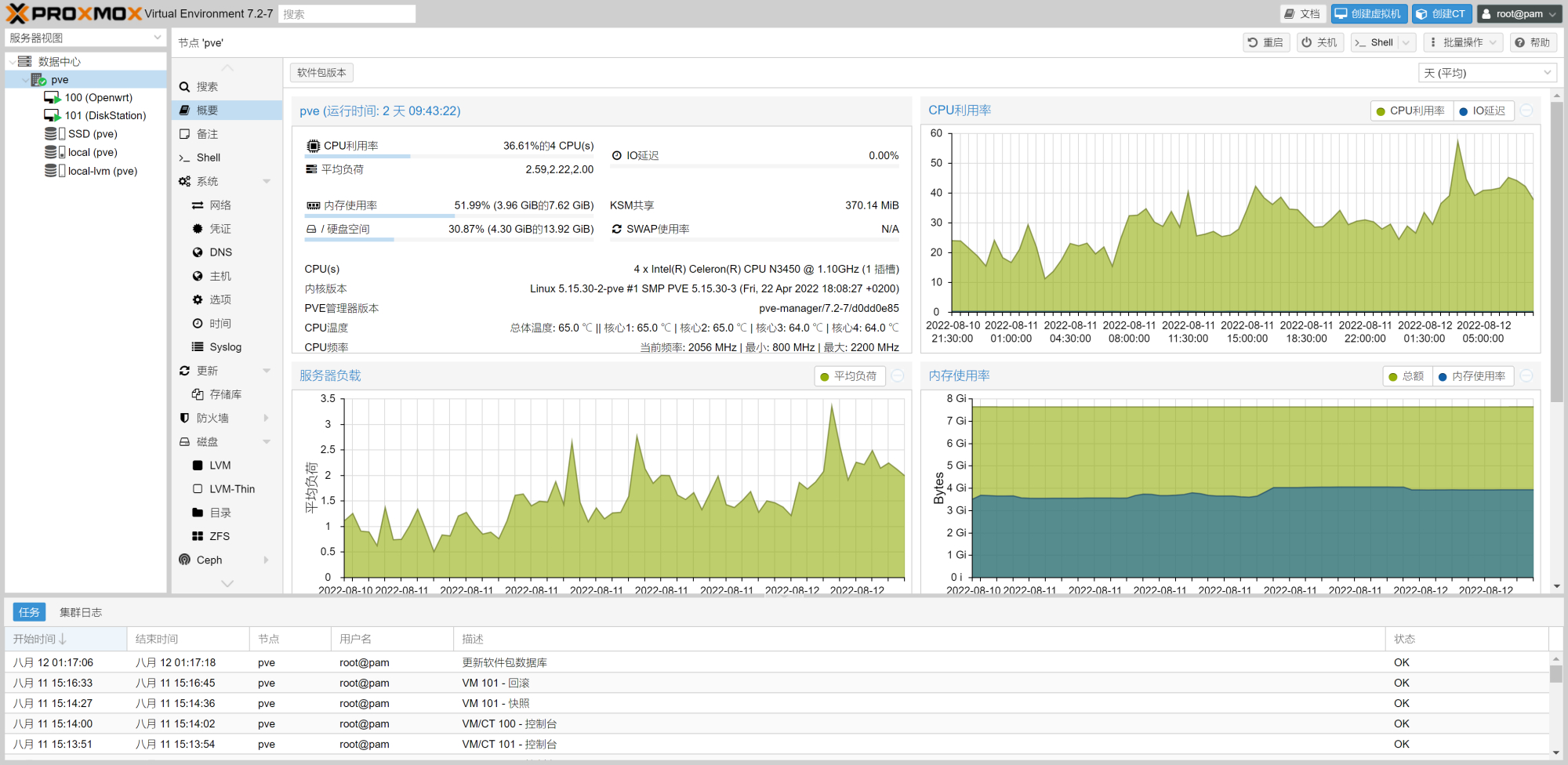Image resolution: width=1568 pixels, height=765 pixels.
Task: Open the root@pam user menu
Action: 1519,13
